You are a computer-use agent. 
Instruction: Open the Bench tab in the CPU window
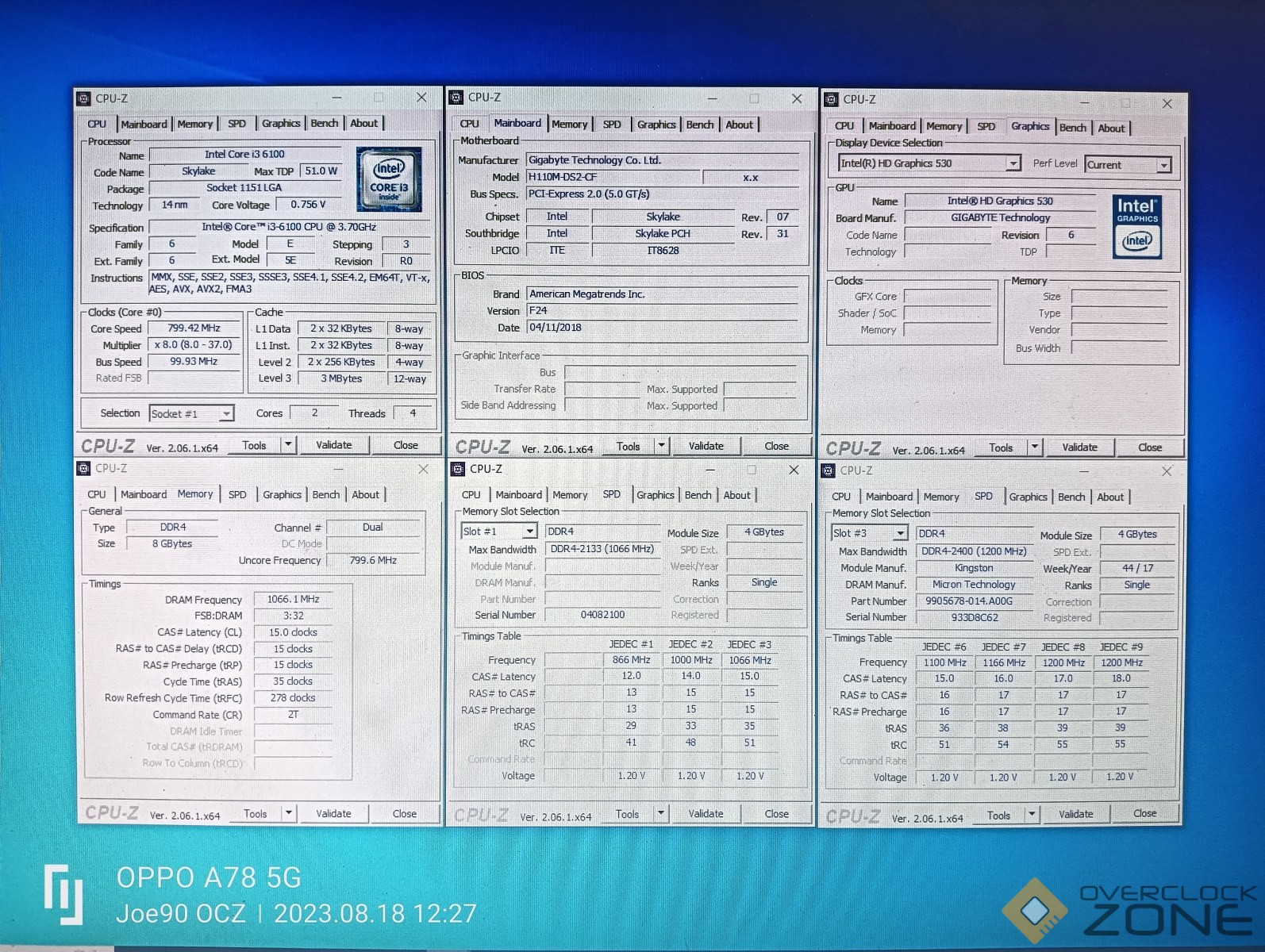point(324,123)
